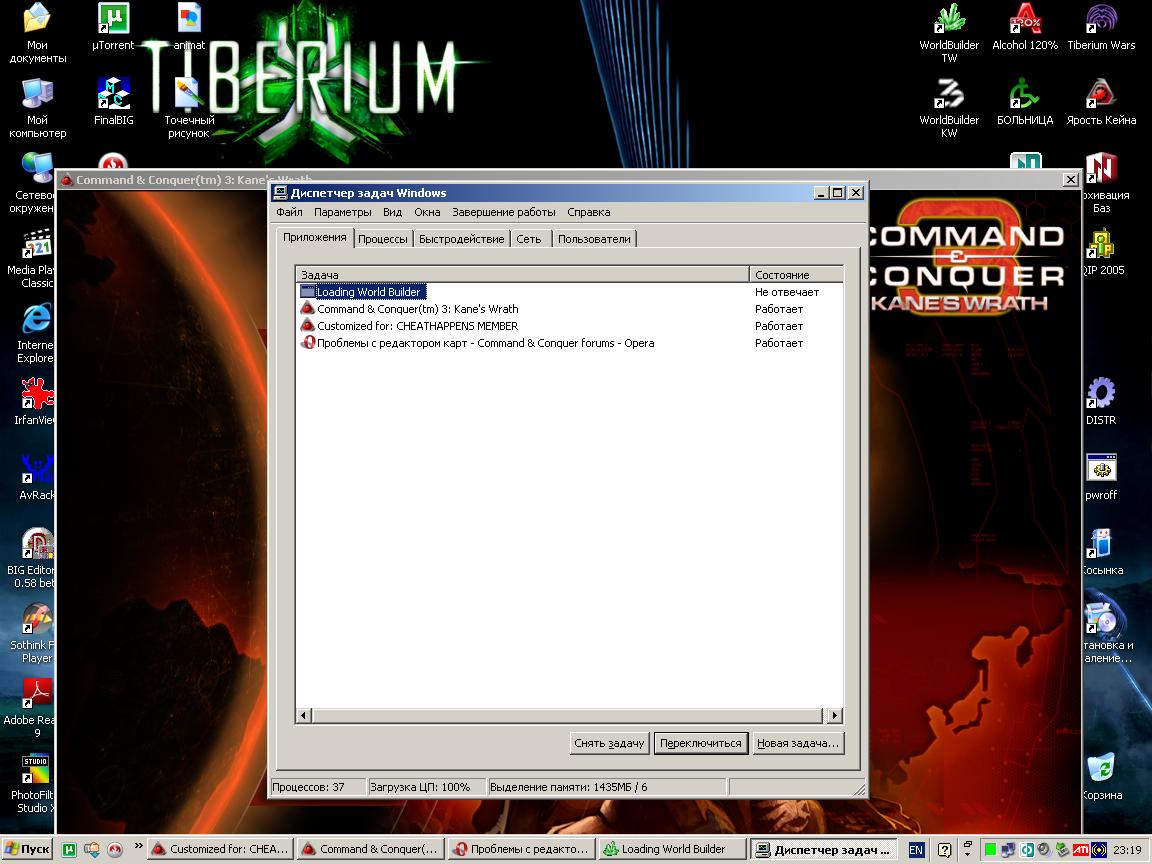Image resolution: width=1152 pixels, height=864 pixels.
Task: Select the CHEATHAPPENS MEMBER task row
Action: tap(569, 325)
